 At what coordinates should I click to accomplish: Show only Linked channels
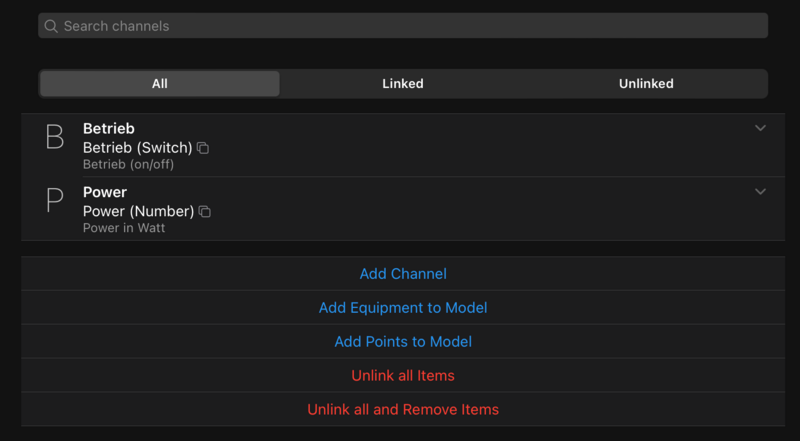click(x=403, y=84)
